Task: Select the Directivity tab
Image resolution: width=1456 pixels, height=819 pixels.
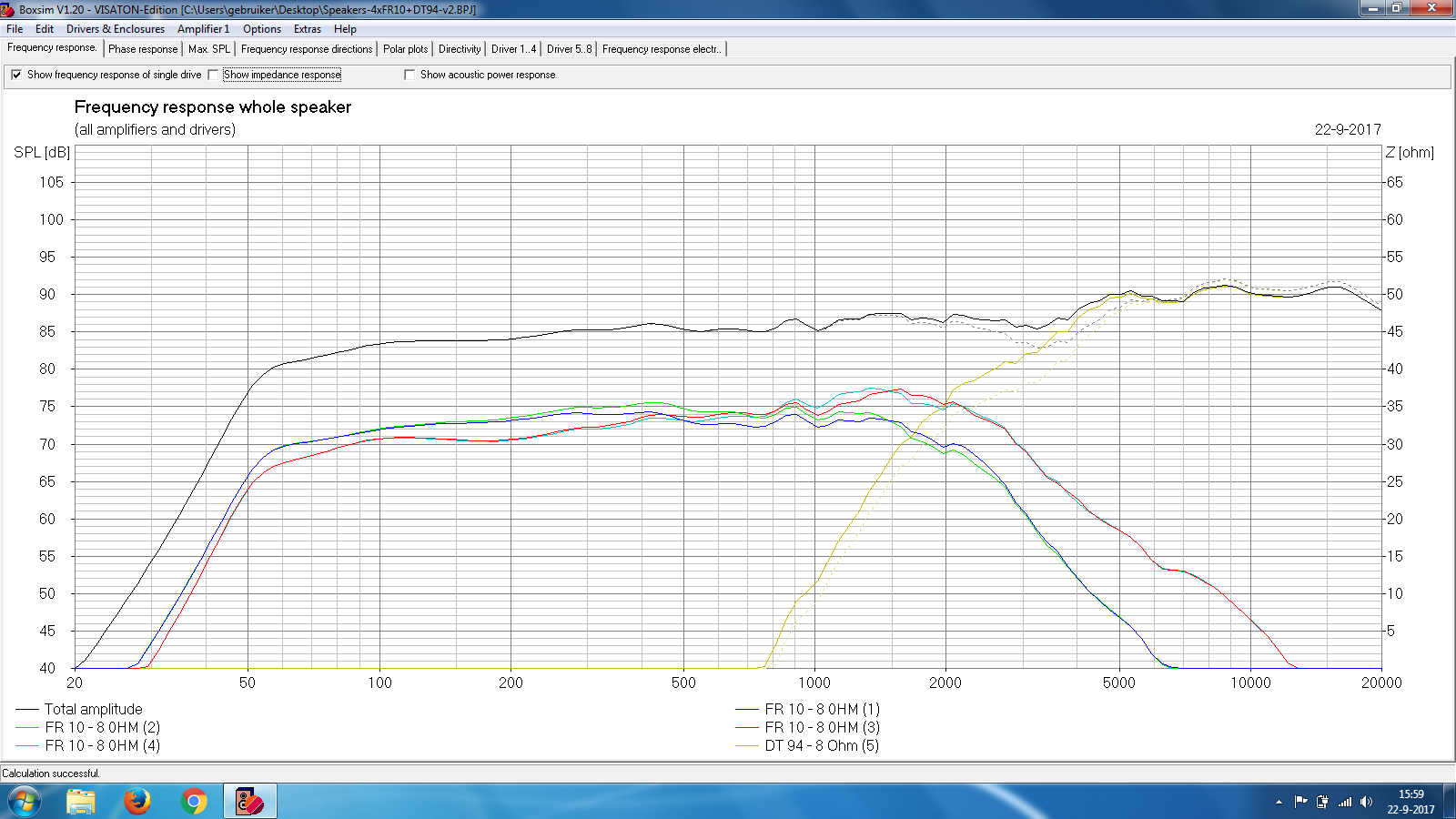Action: click(460, 49)
